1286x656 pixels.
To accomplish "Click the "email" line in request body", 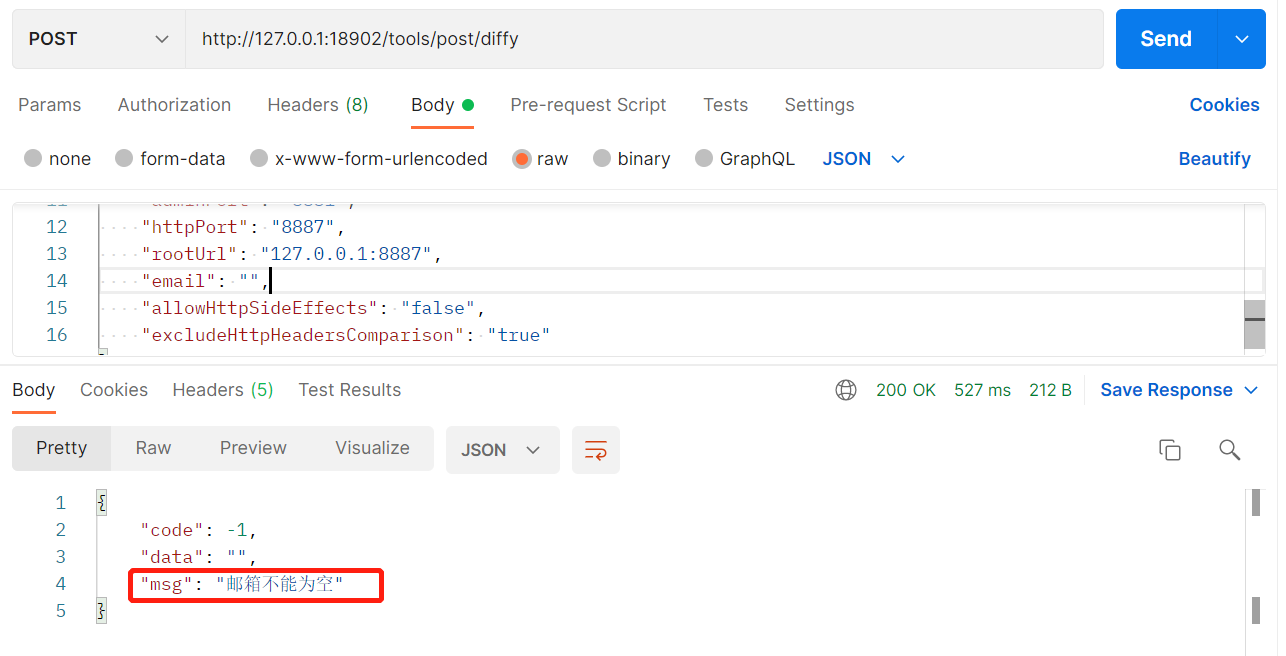I will [x=205, y=281].
